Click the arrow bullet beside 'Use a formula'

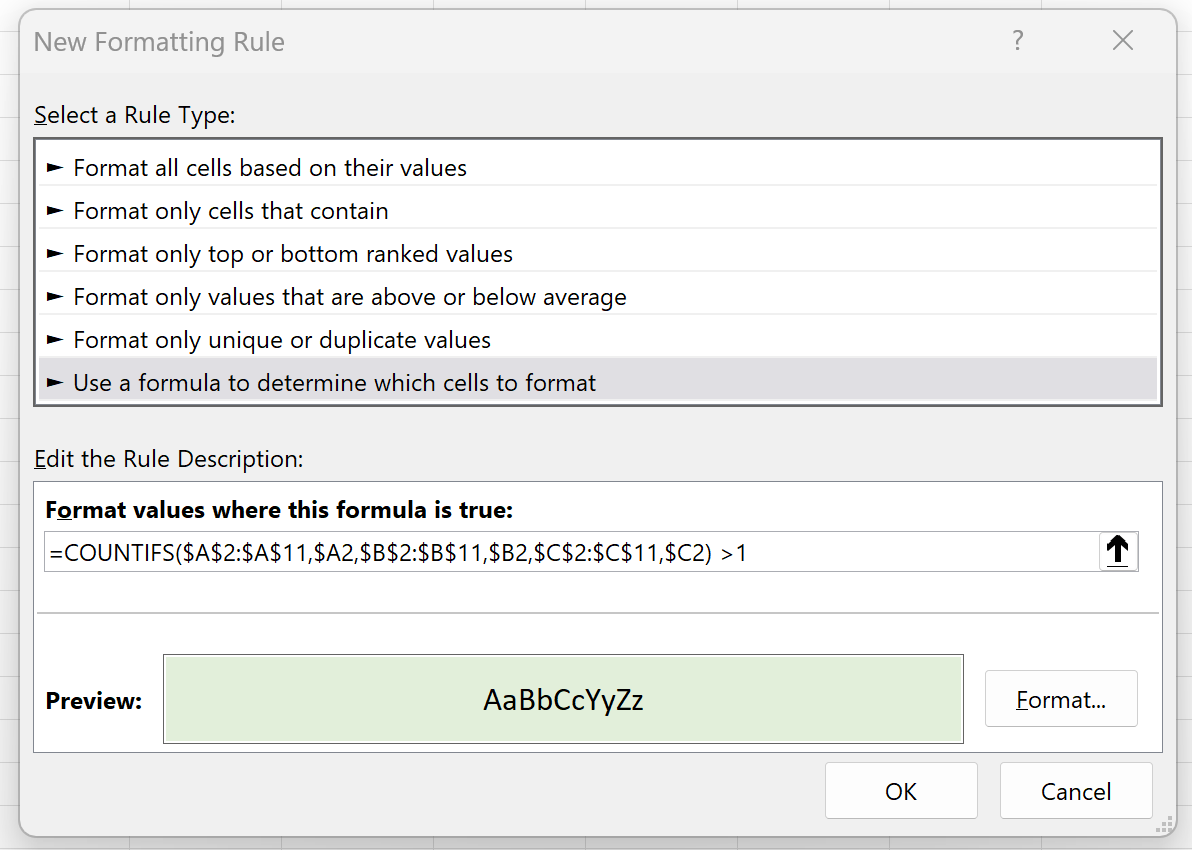55,383
